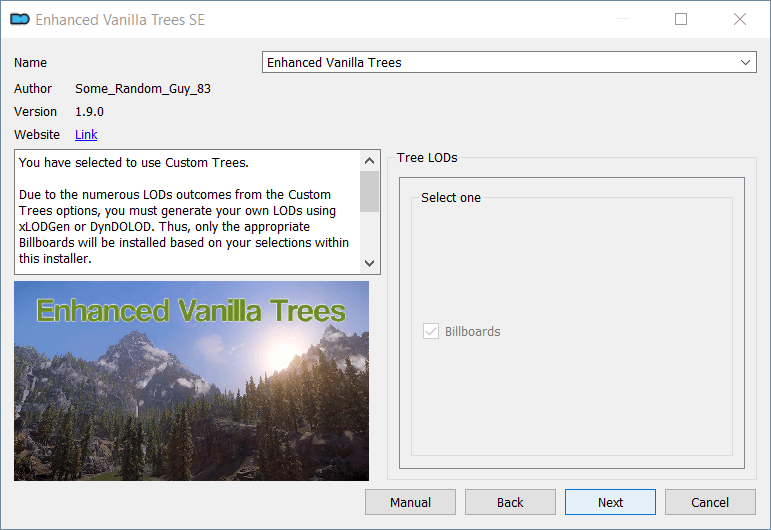Viewport: 771px width, 530px height.
Task: Click the version number 1.9.0
Action: [x=89, y=112]
